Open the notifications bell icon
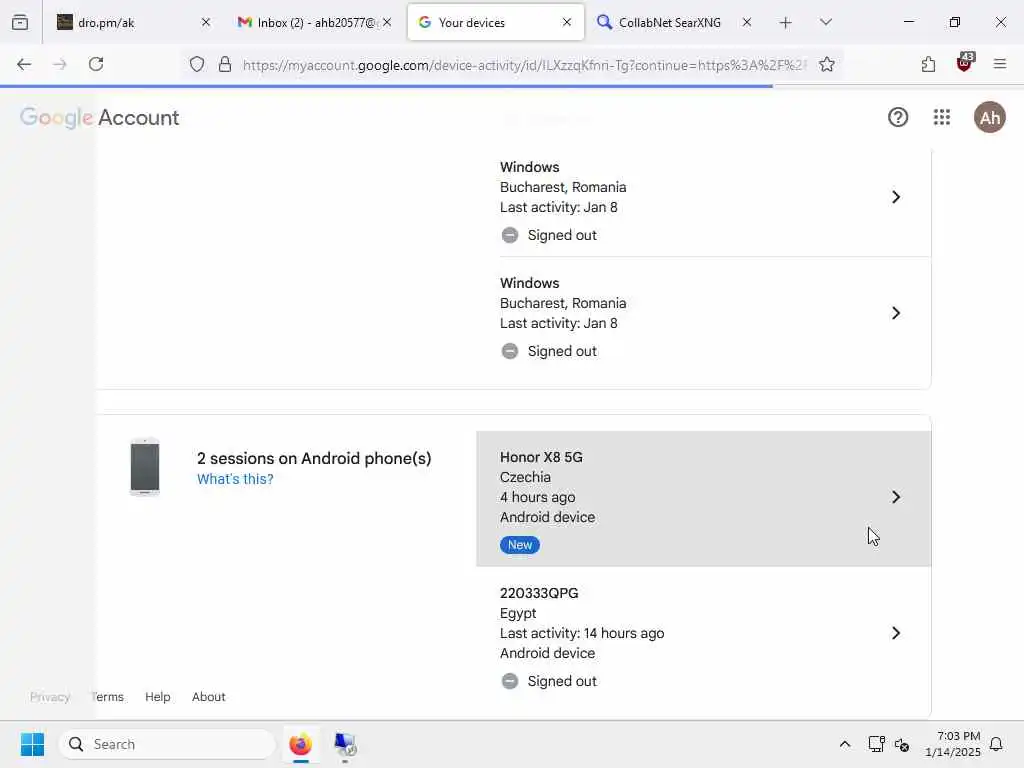The width and height of the screenshot is (1024, 768). click(x=996, y=744)
